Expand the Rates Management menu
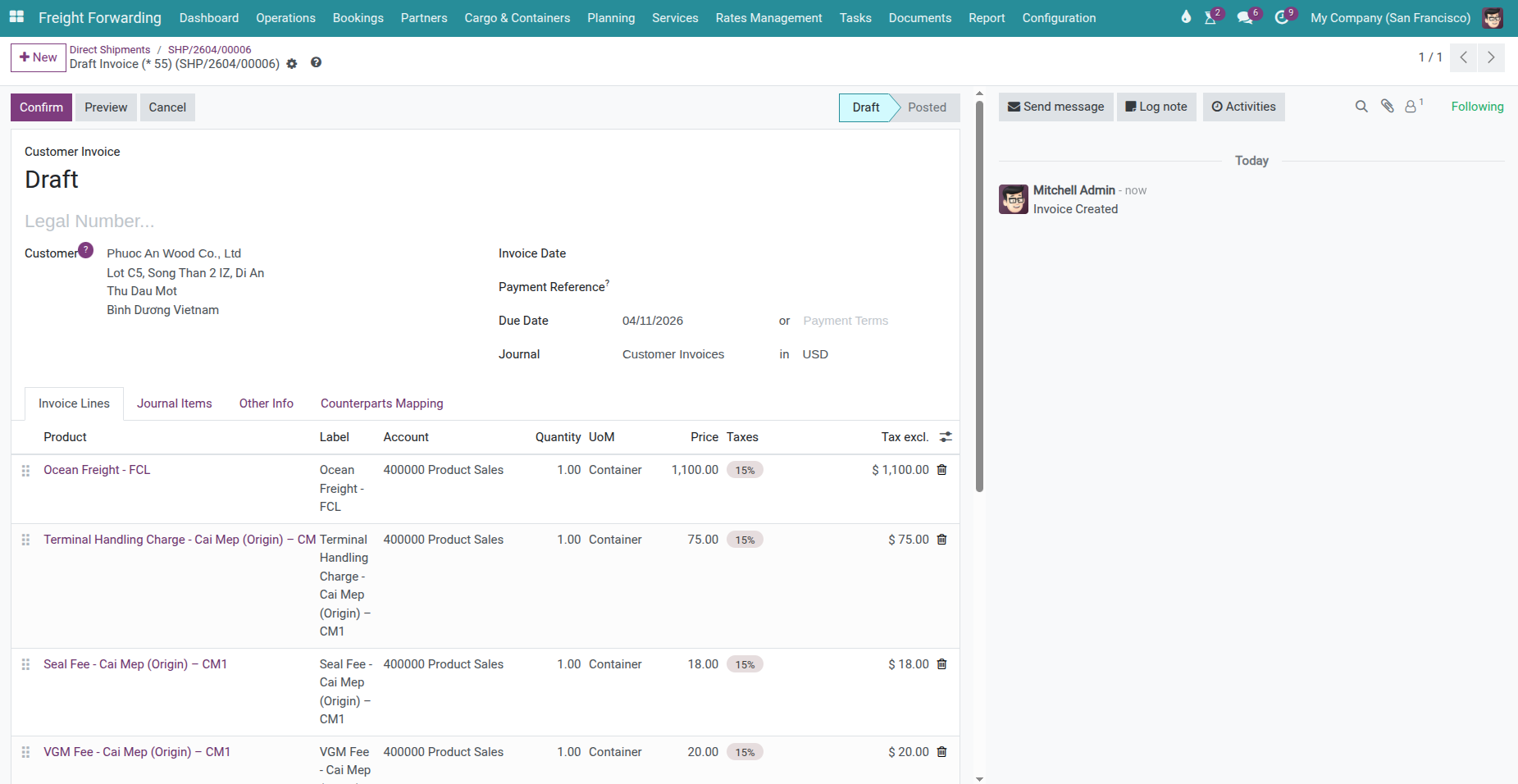This screenshot has height=784, width=1518. point(768,18)
